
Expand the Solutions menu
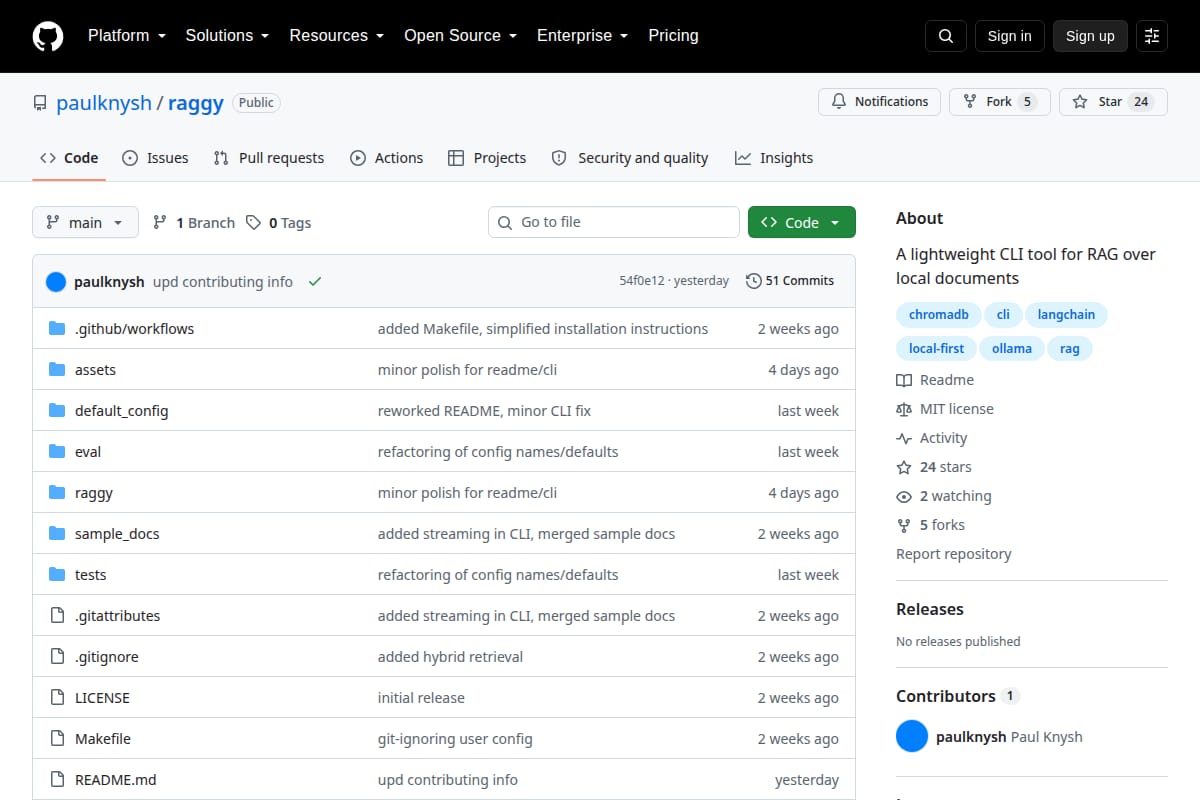227,36
